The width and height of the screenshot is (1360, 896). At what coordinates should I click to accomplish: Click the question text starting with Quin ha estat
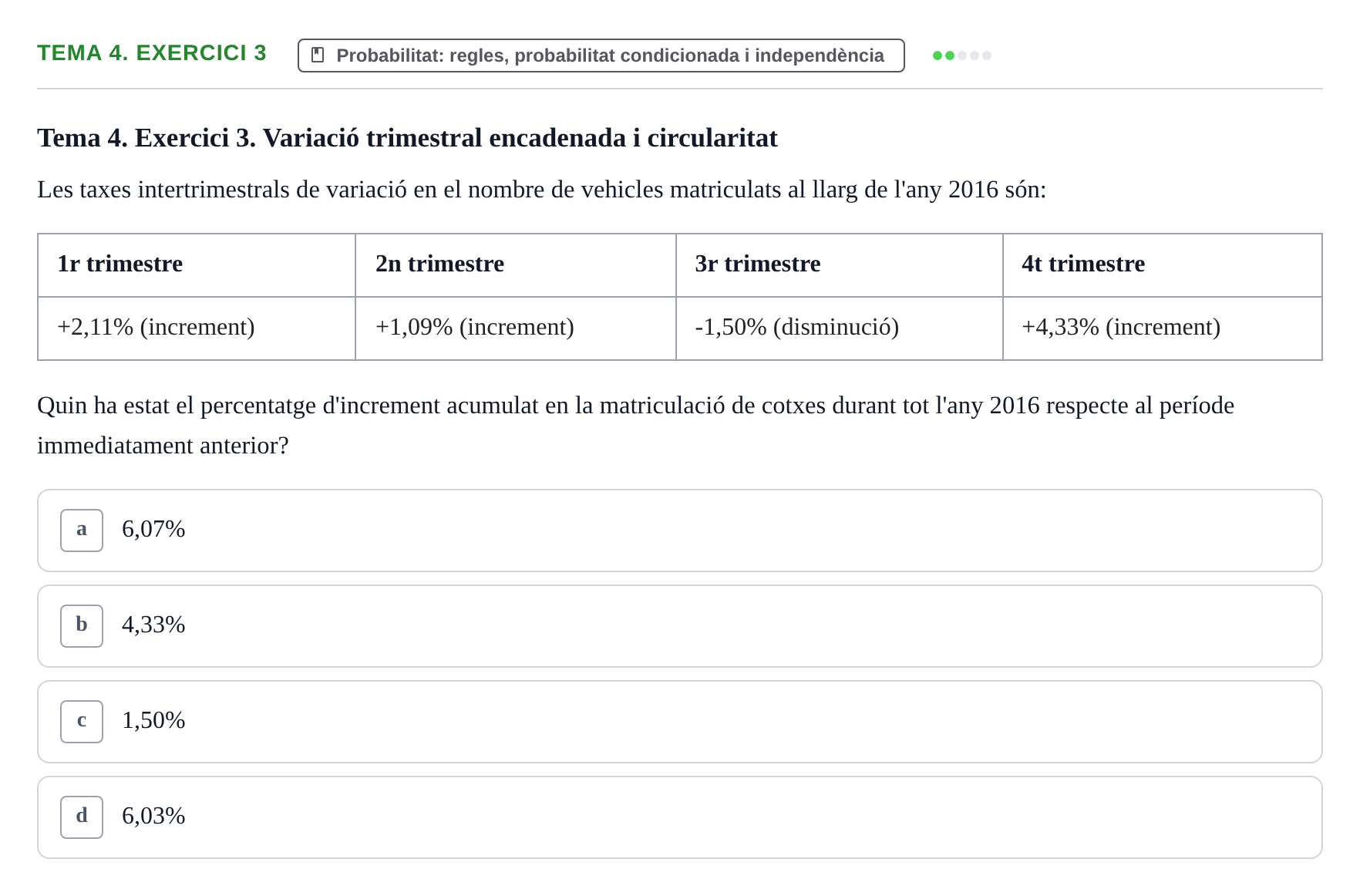636,426
